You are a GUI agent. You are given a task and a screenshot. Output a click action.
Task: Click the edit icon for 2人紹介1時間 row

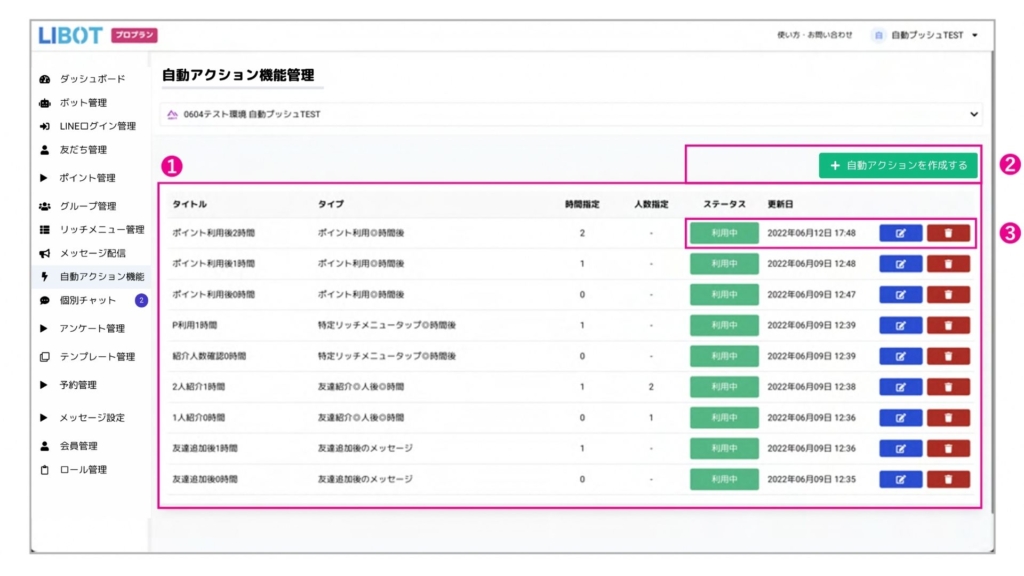(900, 387)
